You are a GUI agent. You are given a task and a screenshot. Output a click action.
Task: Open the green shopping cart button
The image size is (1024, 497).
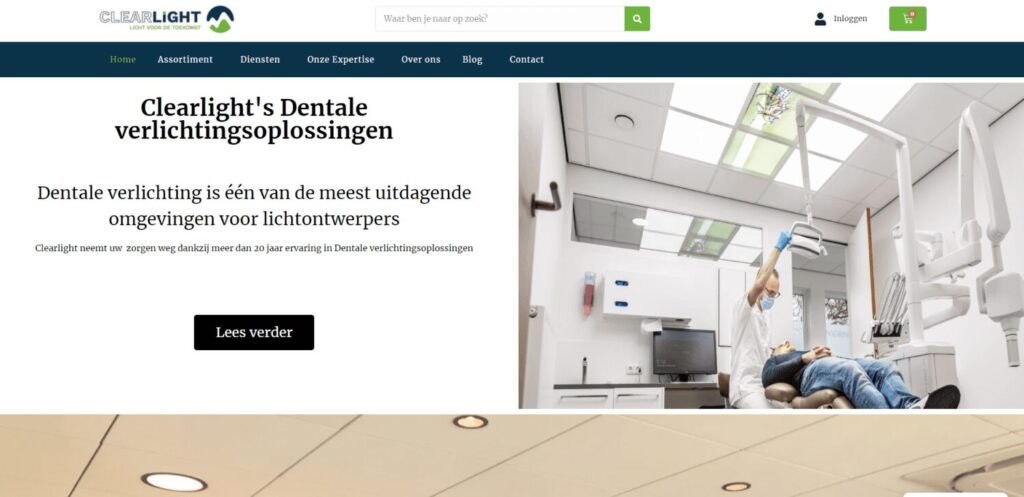click(907, 19)
